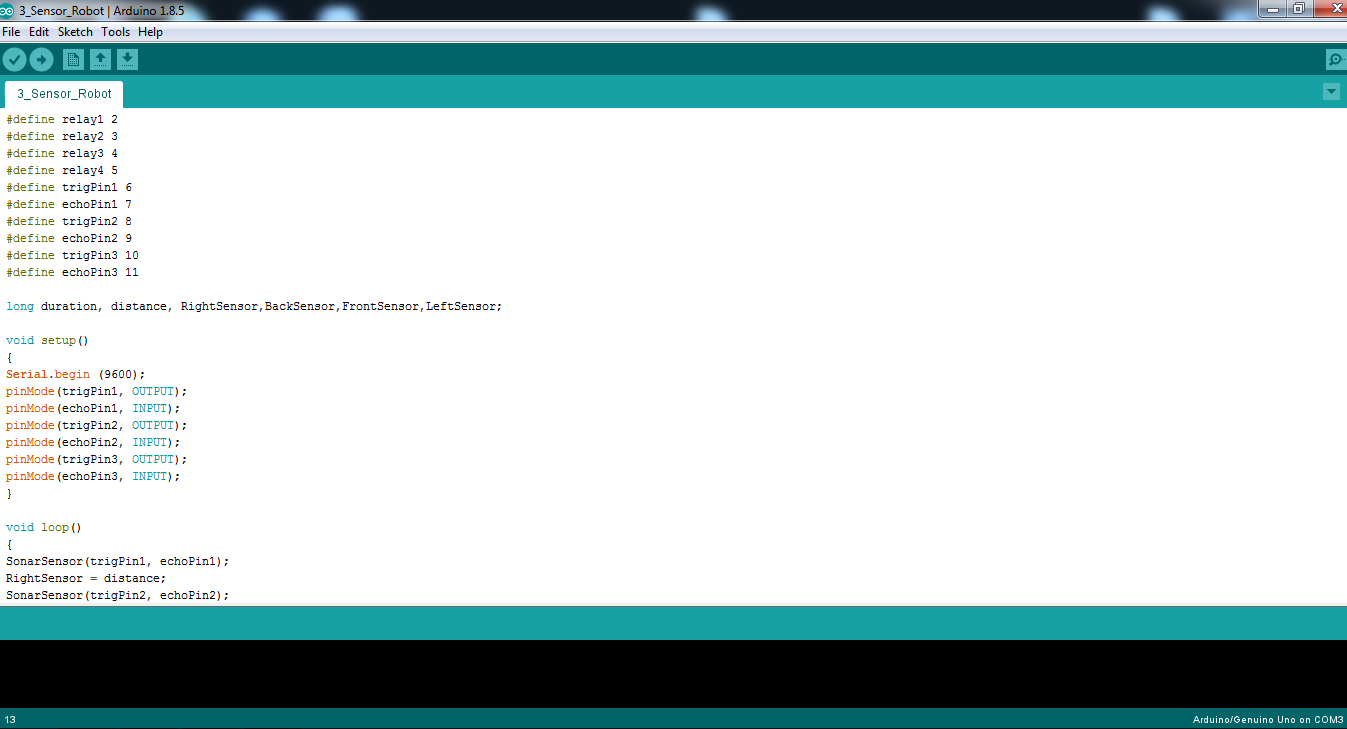Click the Verify sketch checkmark icon
The width and height of the screenshot is (1347, 729).
tap(14, 60)
